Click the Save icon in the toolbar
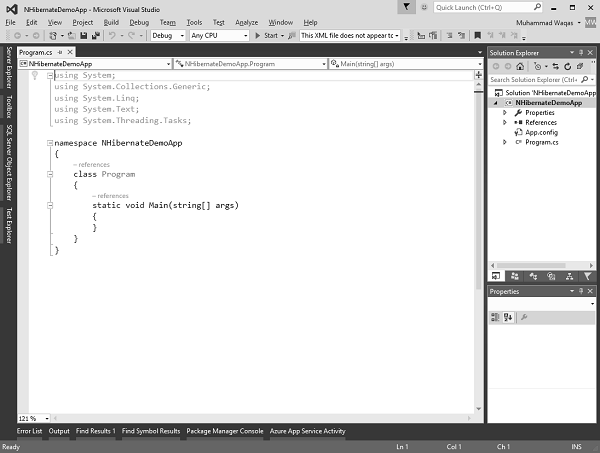This screenshot has width=600, height=453. [x=84, y=36]
